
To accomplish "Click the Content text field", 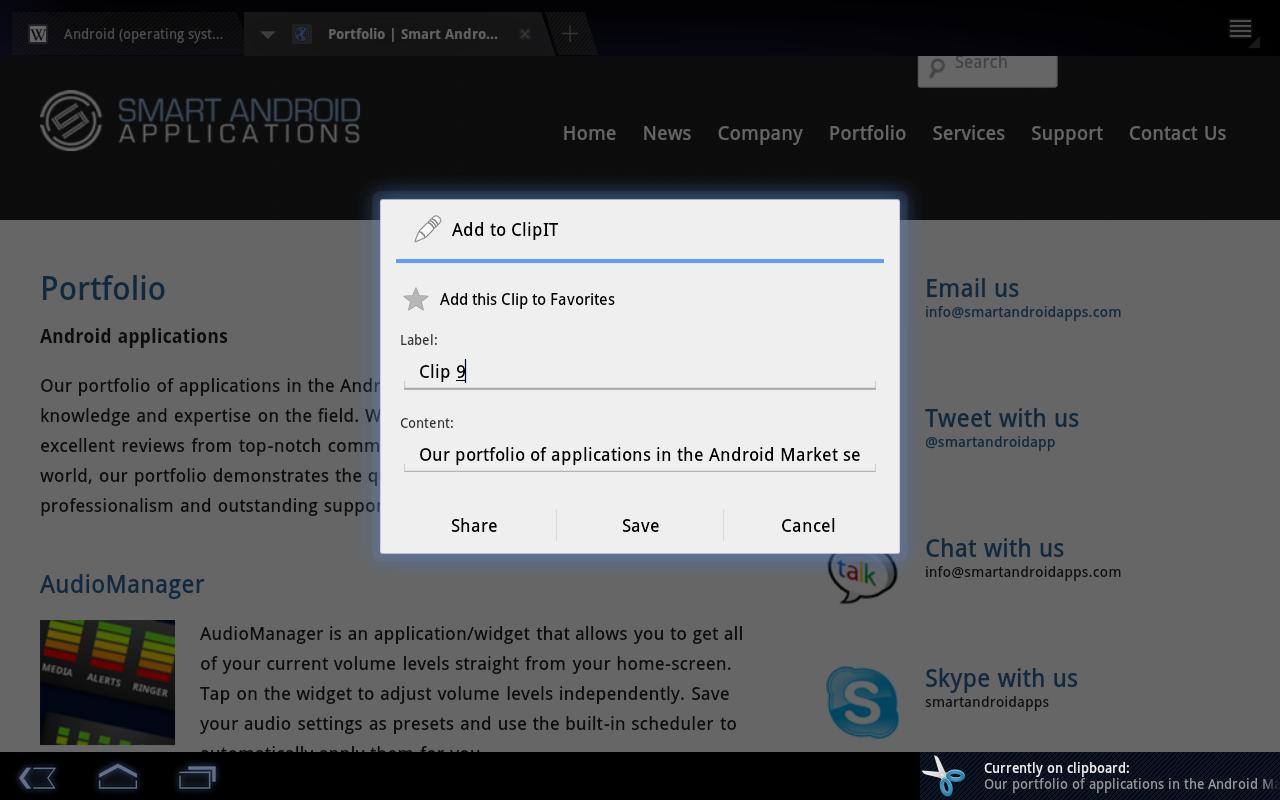I will [x=640, y=455].
